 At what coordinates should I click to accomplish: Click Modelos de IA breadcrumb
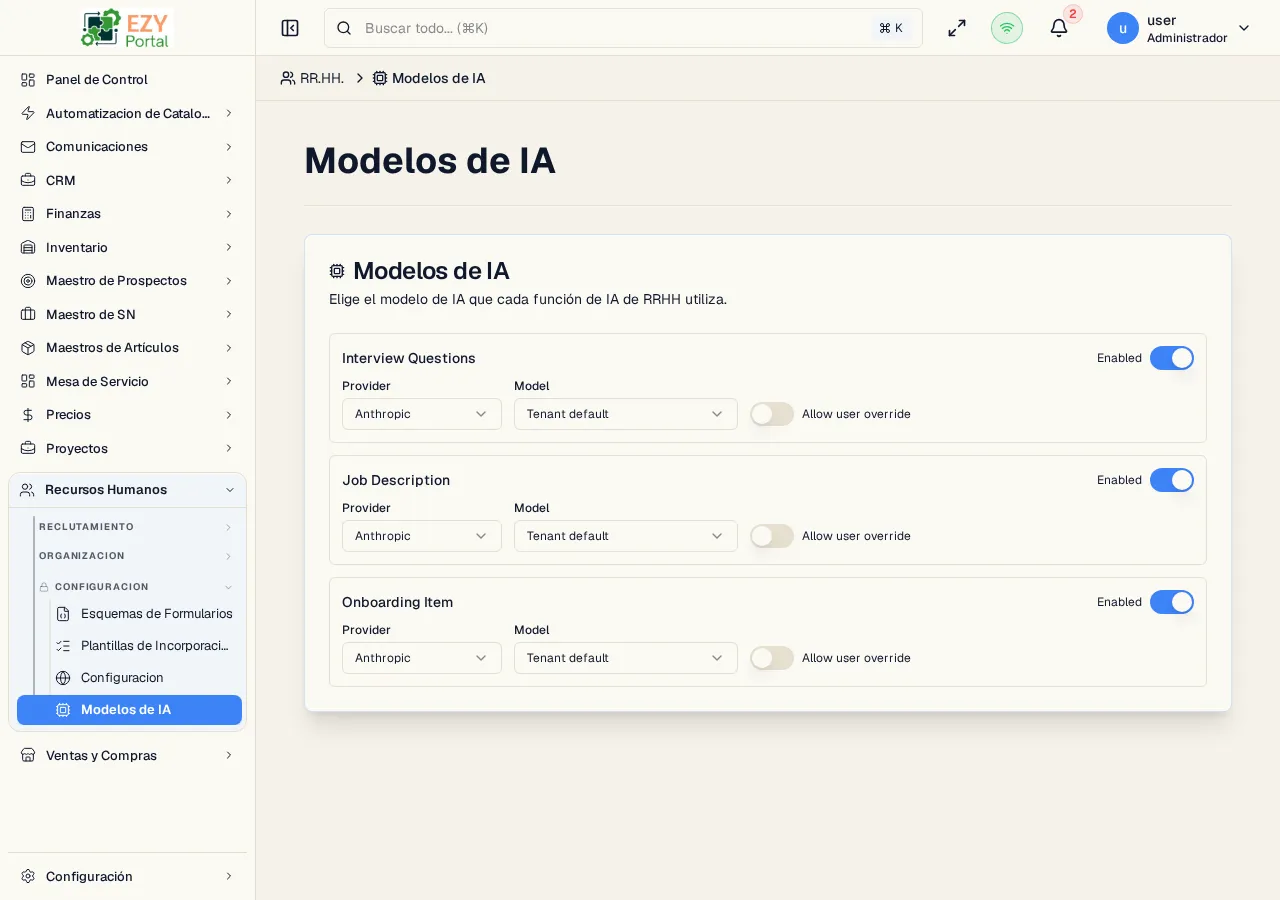pos(429,78)
